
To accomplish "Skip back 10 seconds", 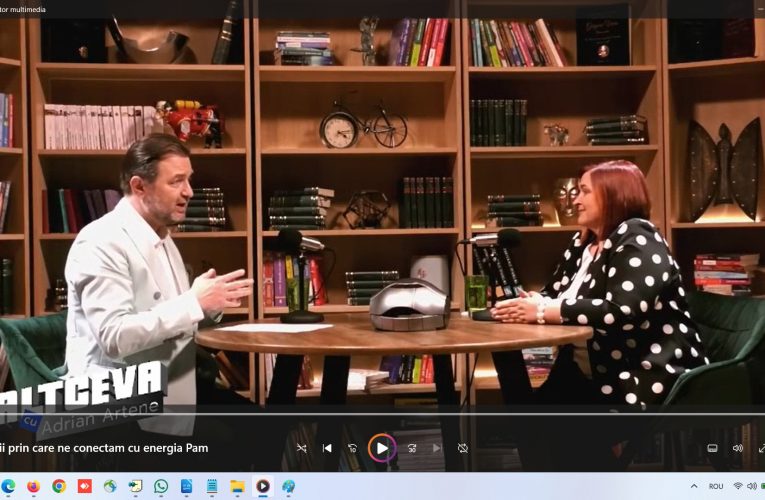I will (352, 448).
